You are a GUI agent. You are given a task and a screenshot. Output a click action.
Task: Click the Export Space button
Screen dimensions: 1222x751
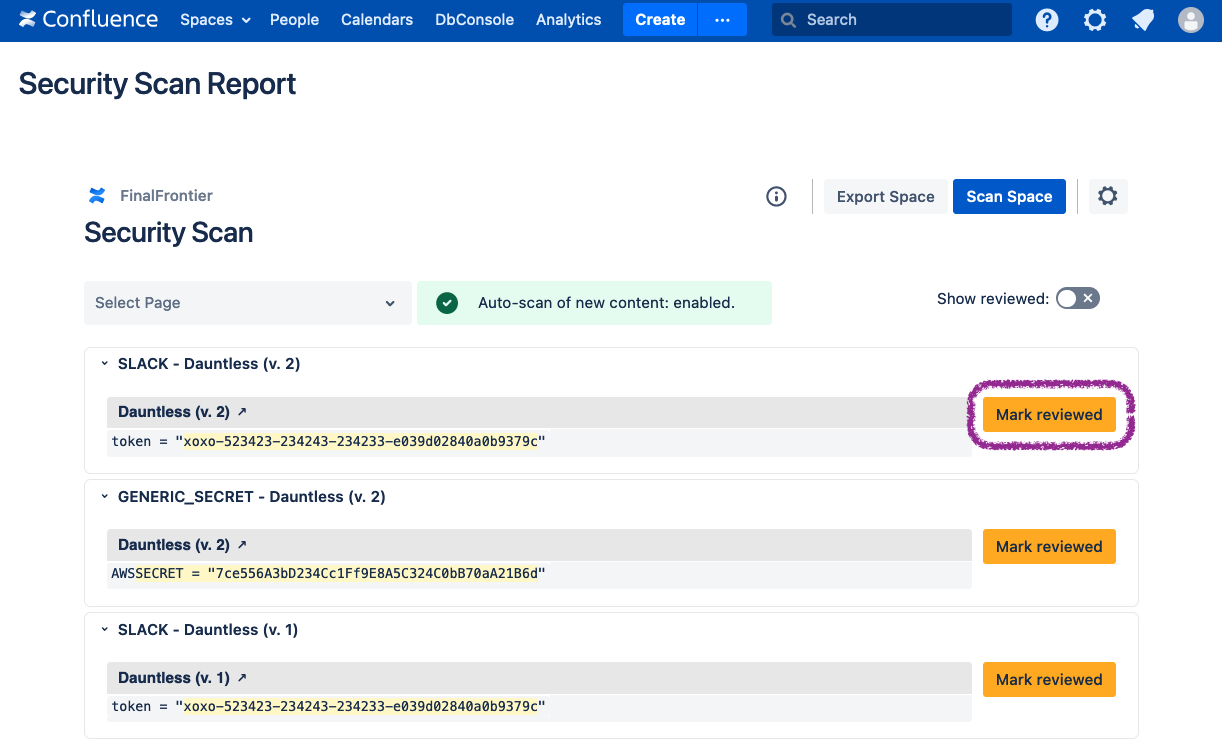[885, 197]
